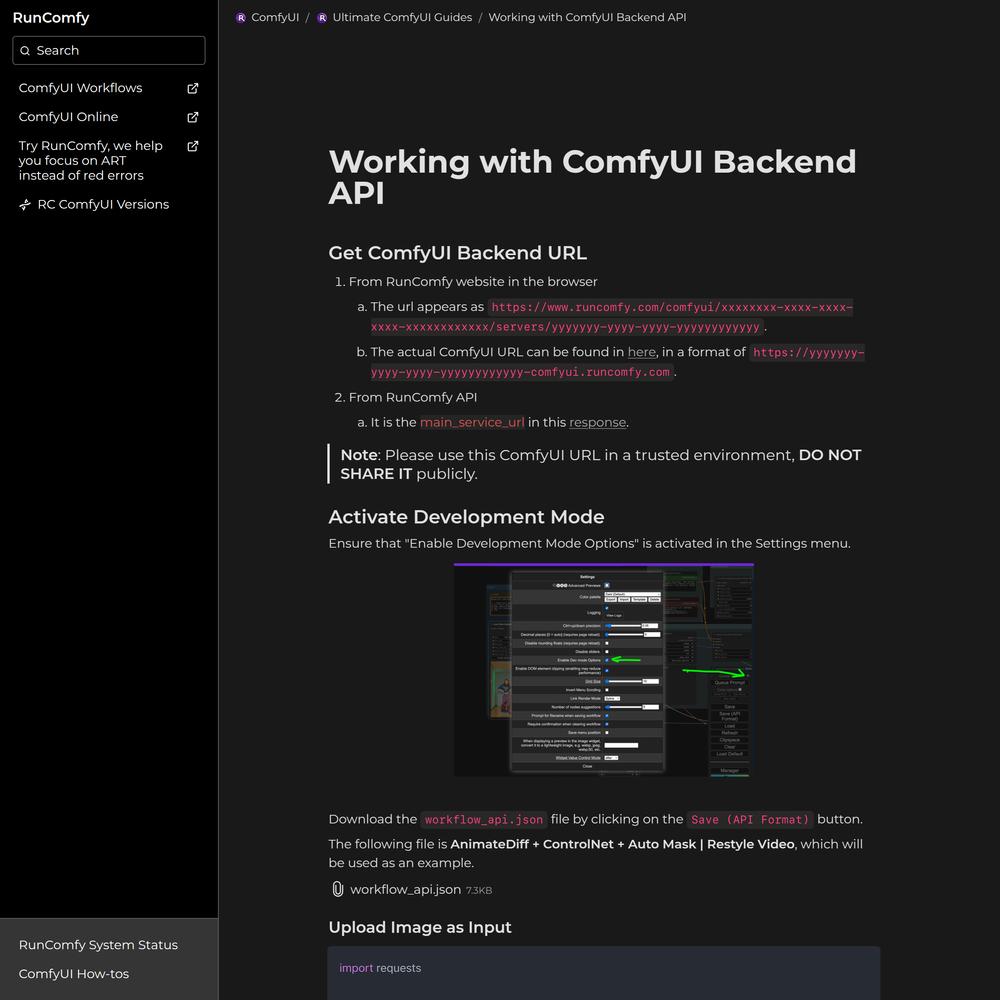Click the page title heading
The height and width of the screenshot is (1000, 1000).
592,177
